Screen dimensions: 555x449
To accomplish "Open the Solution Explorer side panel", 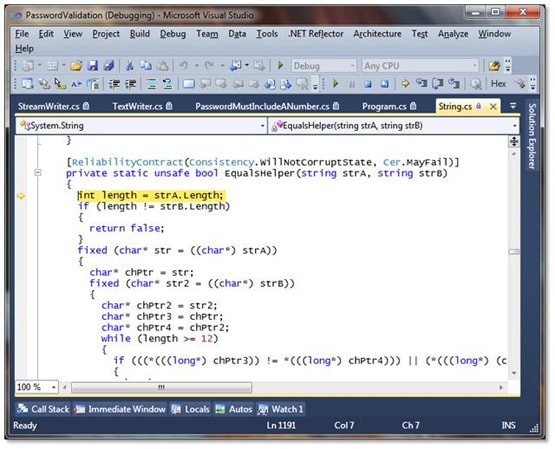I will [532, 136].
